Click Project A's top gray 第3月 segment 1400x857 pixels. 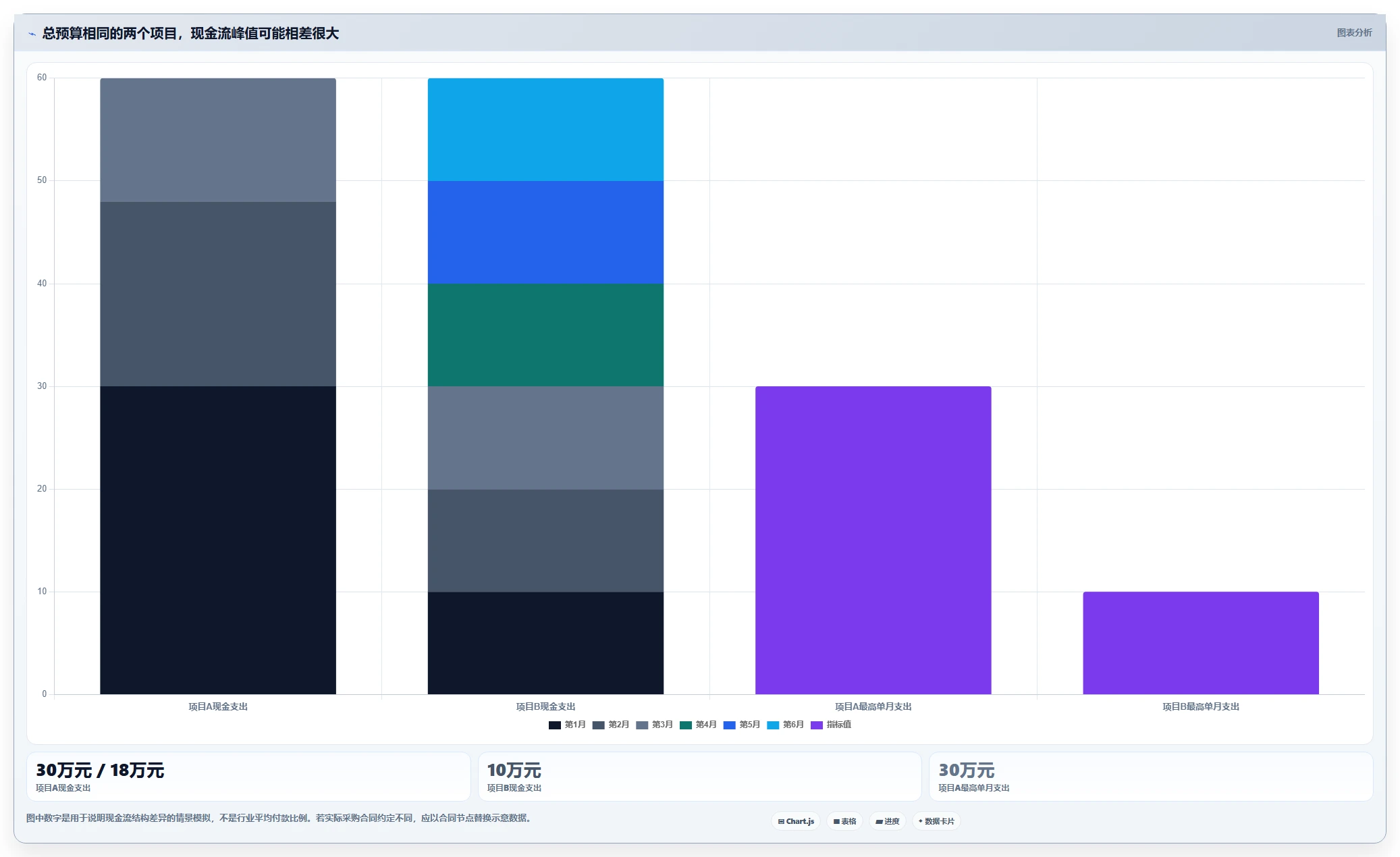218,140
